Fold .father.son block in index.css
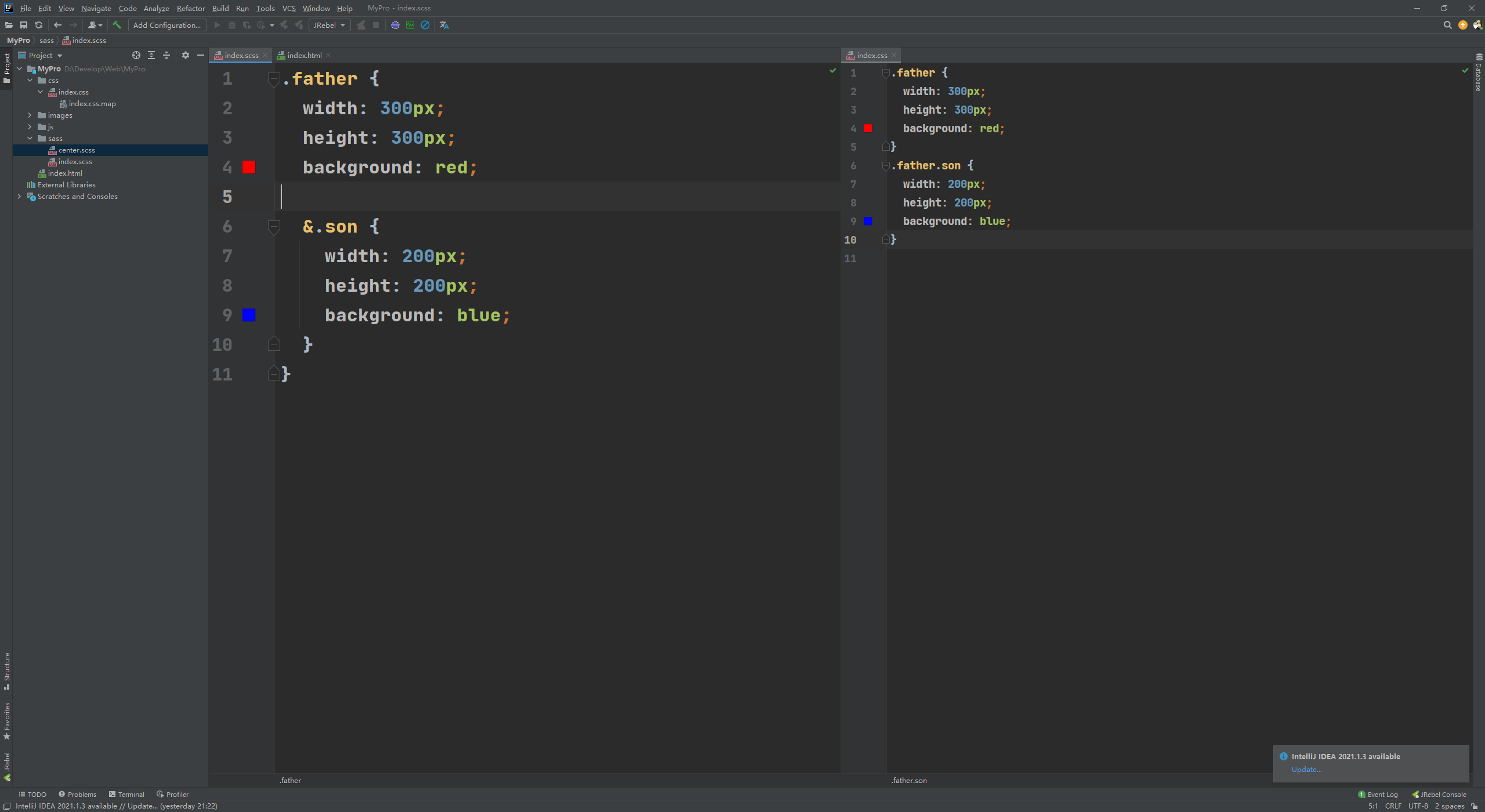Viewport: 1485px width, 812px height. 886,166
